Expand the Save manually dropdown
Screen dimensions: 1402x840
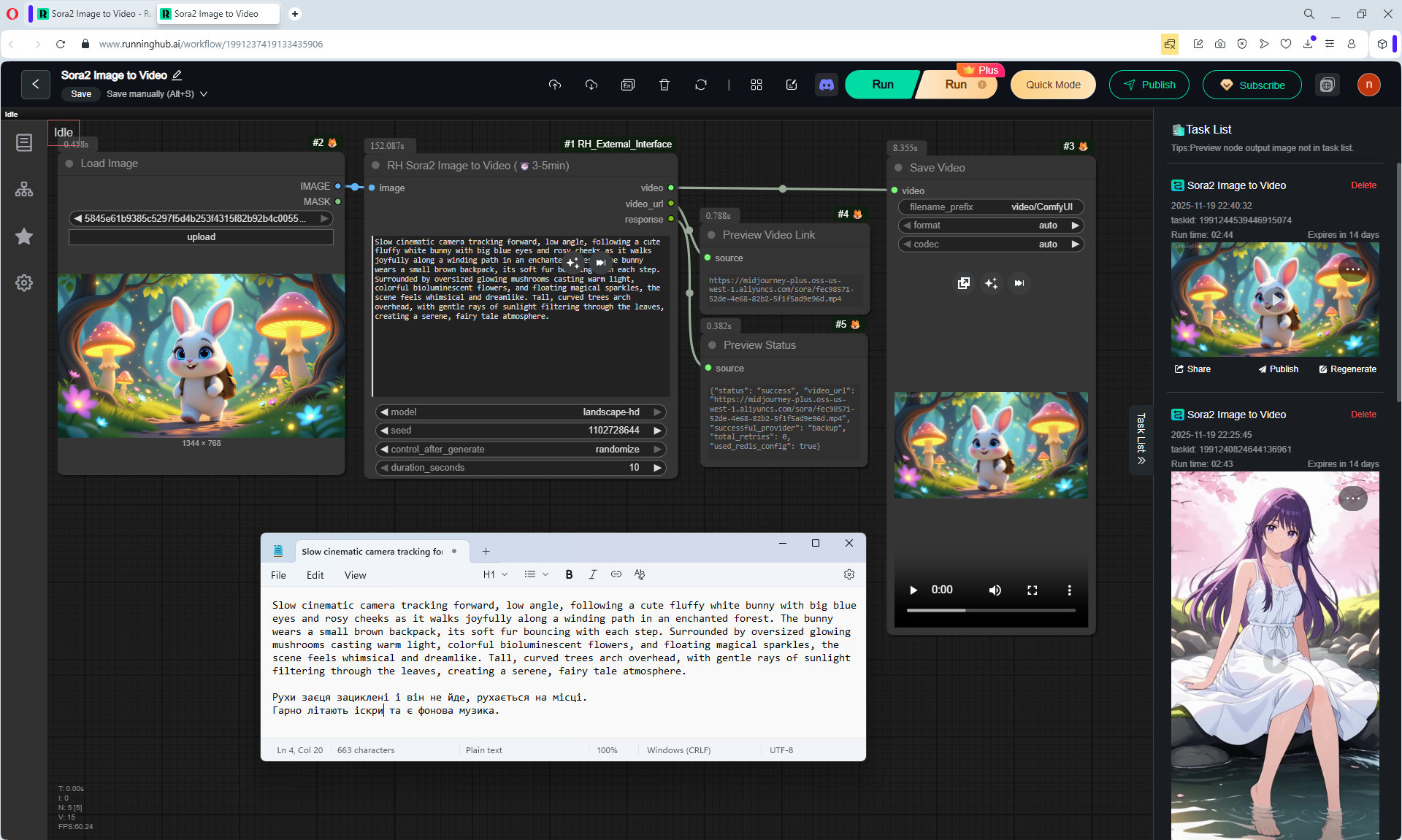point(204,94)
